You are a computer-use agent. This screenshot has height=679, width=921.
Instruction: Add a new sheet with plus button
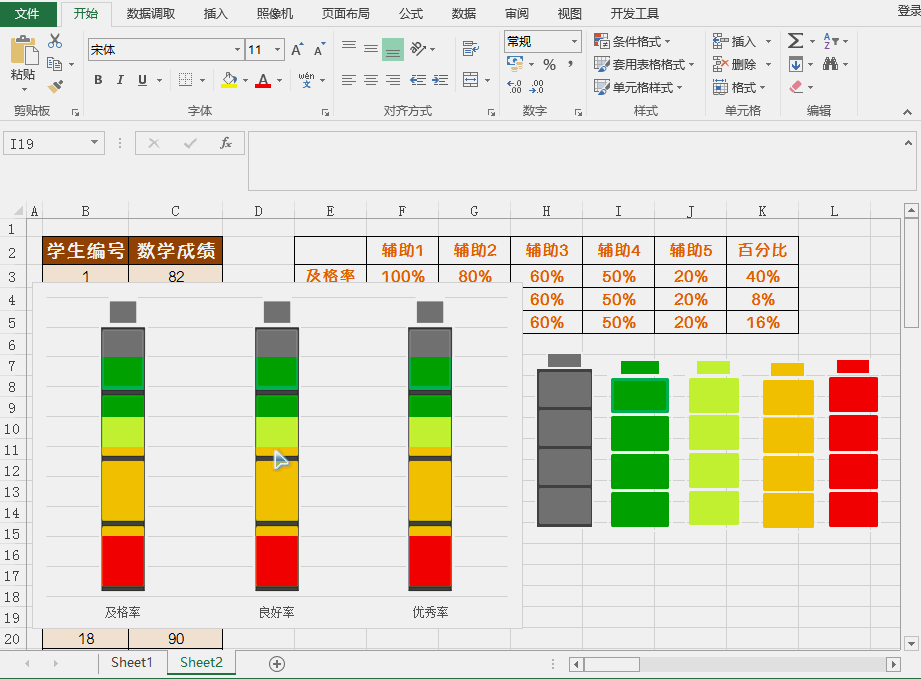tap(277, 664)
